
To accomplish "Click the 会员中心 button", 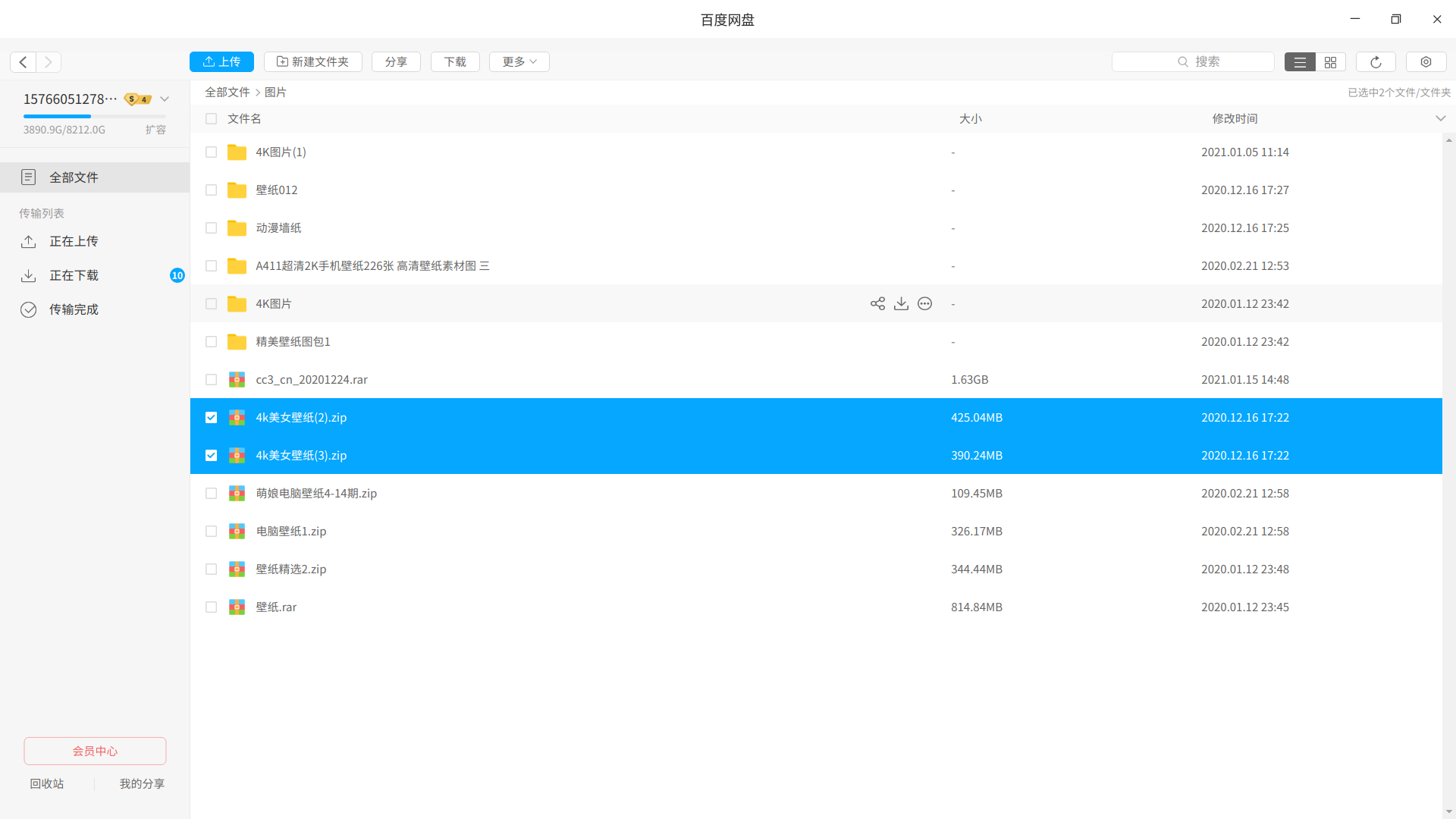I will [x=95, y=751].
